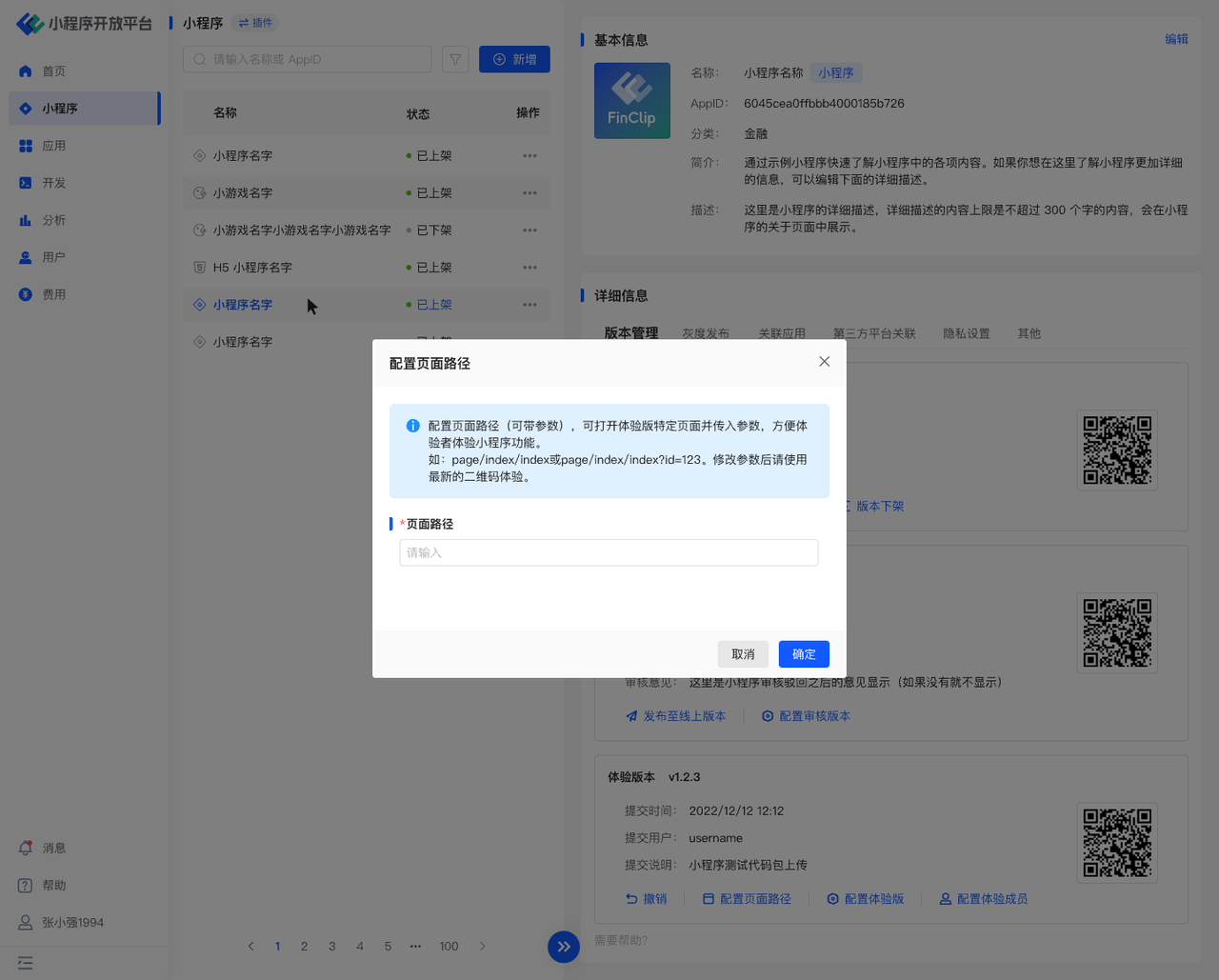Screen dimensions: 1219x980
Task: Close the 配置页面路径 dialog
Action: click(824, 362)
